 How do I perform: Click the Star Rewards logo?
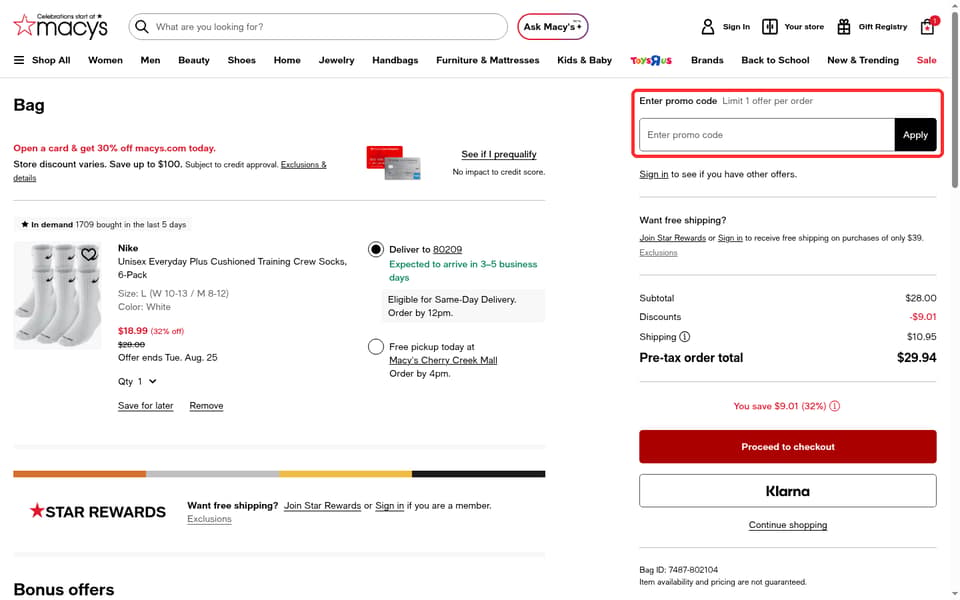(98, 511)
